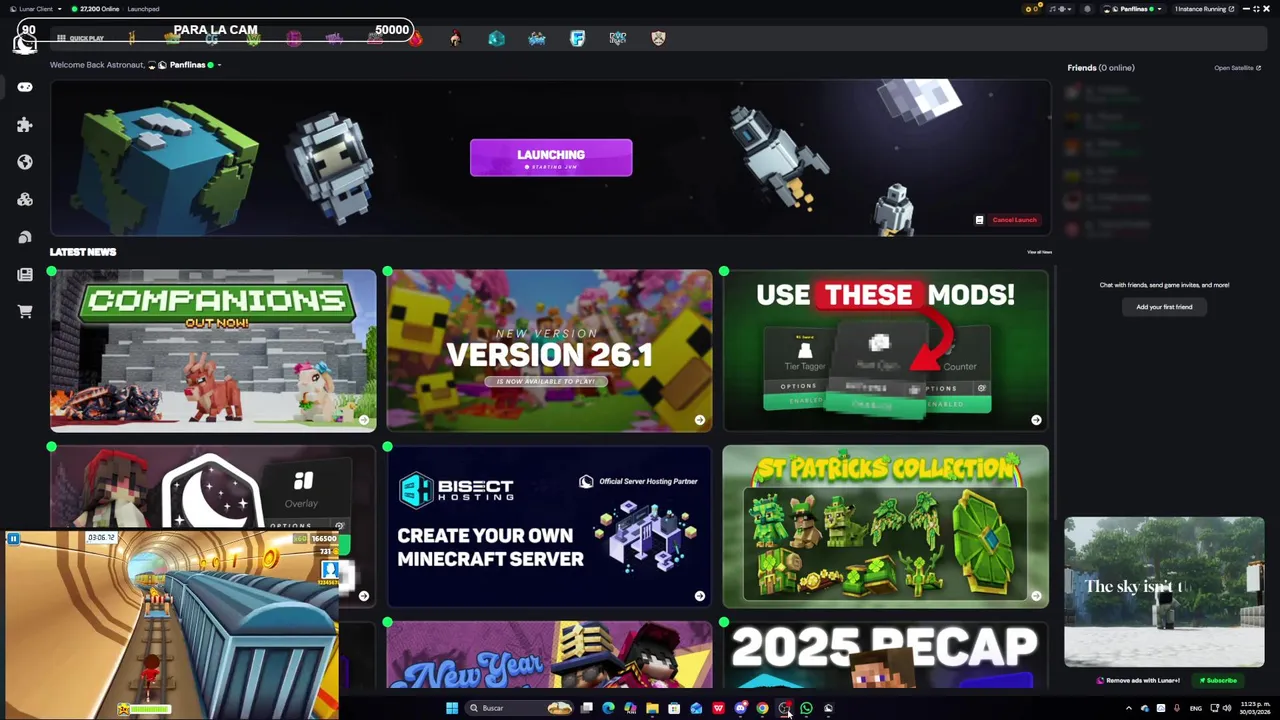Open the Bisect Hosting card arrow
The width and height of the screenshot is (1280, 720).
pos(700,596)
